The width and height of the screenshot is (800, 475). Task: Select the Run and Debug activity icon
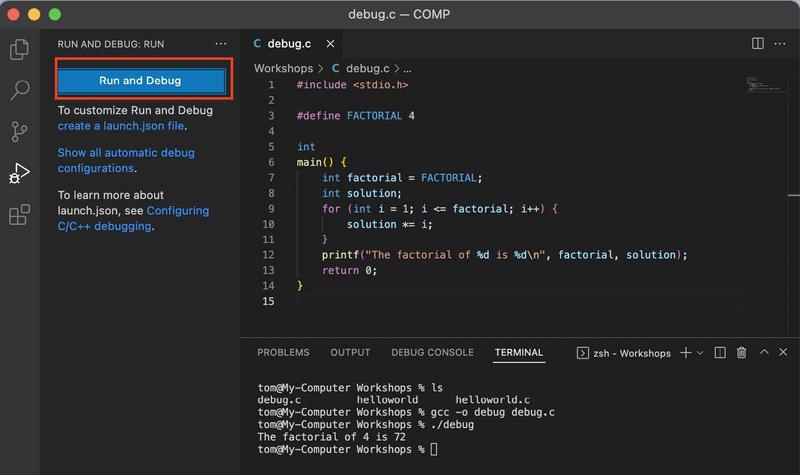[x=19, y=173]
